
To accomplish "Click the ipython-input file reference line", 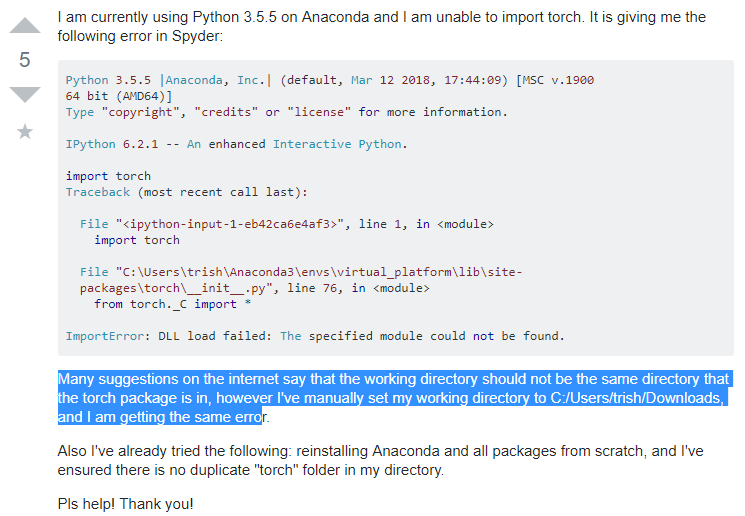I will click(287, 224).
